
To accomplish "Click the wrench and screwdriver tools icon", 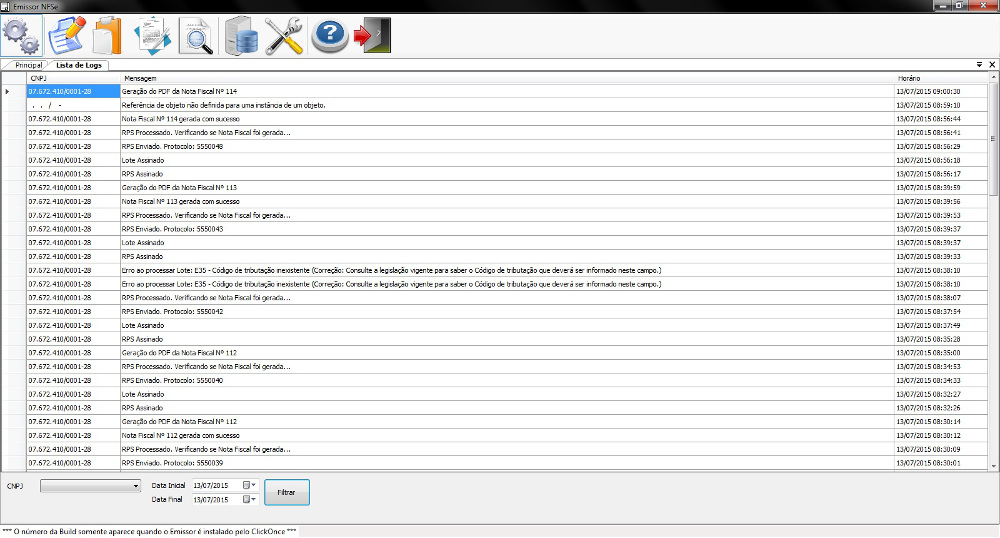I will [x=285, y=35].
